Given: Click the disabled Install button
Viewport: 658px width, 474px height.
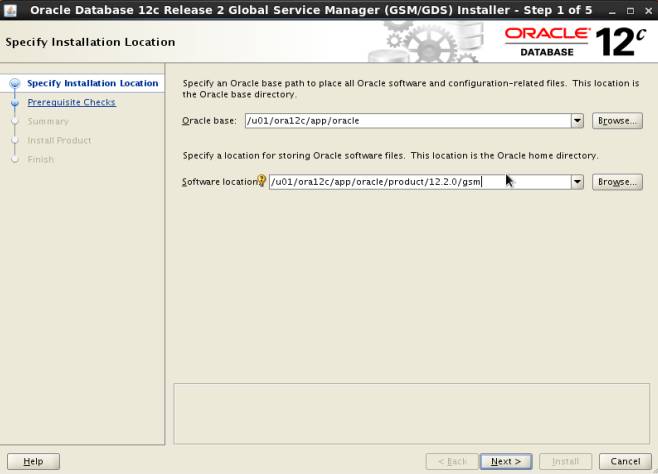Looking at the screenshot, I should click(x=565, y=461).
